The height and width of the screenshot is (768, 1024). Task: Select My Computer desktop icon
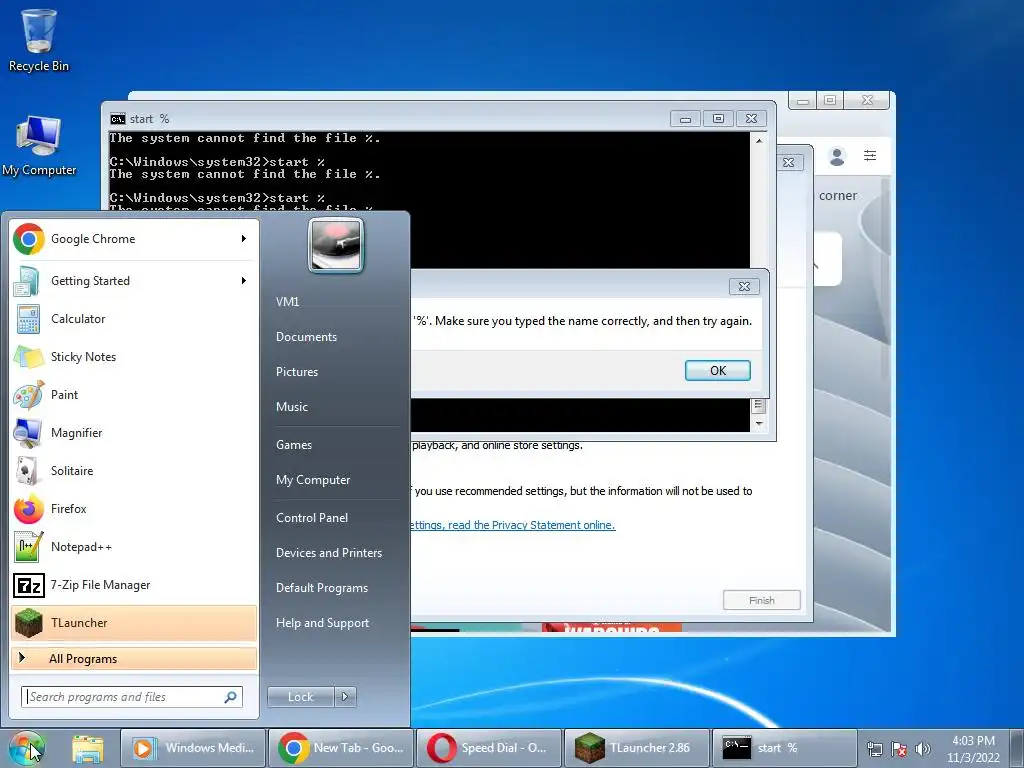click(39, 146)
